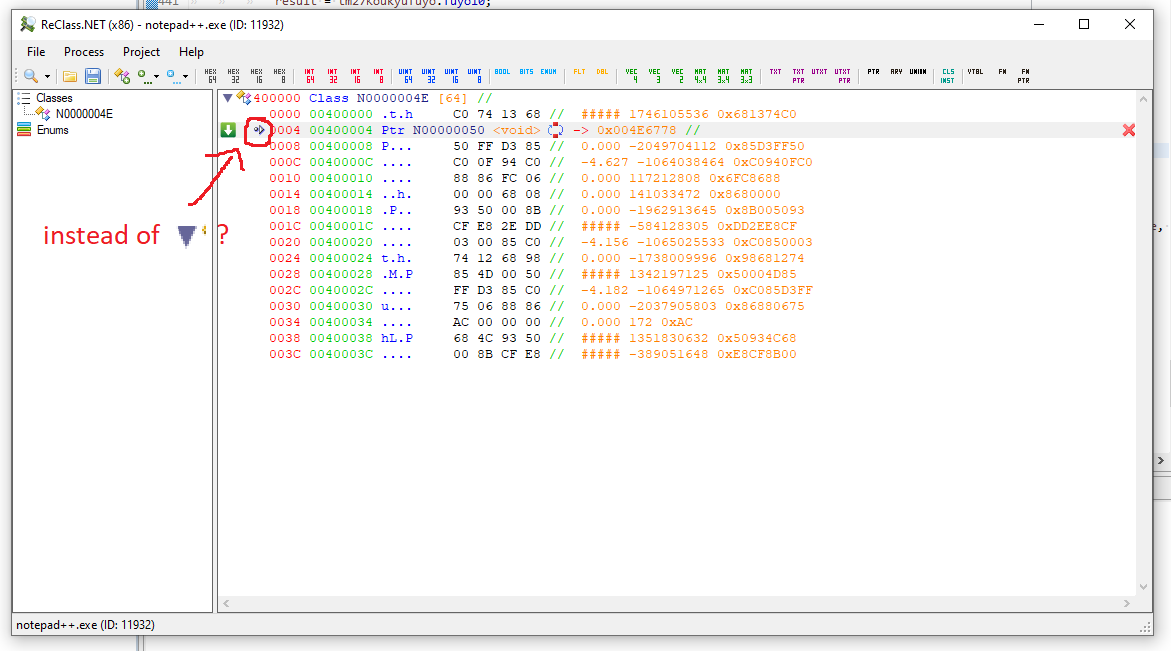Make the field a CLS INST

coord(947,75)
